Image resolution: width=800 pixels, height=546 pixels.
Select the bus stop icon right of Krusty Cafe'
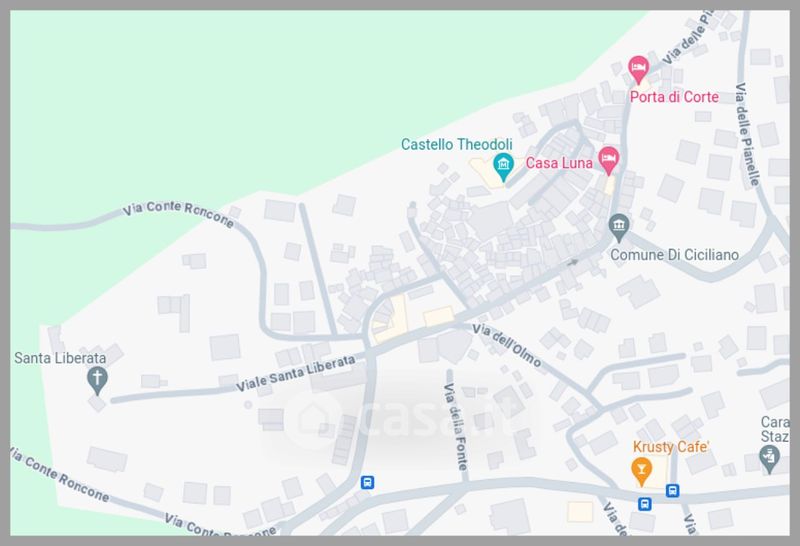click(x=672, y=491)
